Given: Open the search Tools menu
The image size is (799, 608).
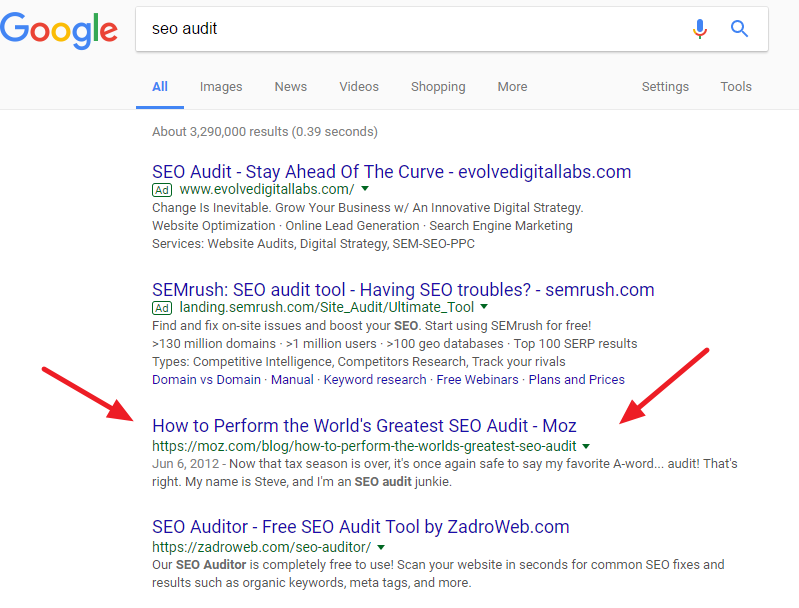Looking at the screenshot, I should pyautogui.click(x=736, y=87).
